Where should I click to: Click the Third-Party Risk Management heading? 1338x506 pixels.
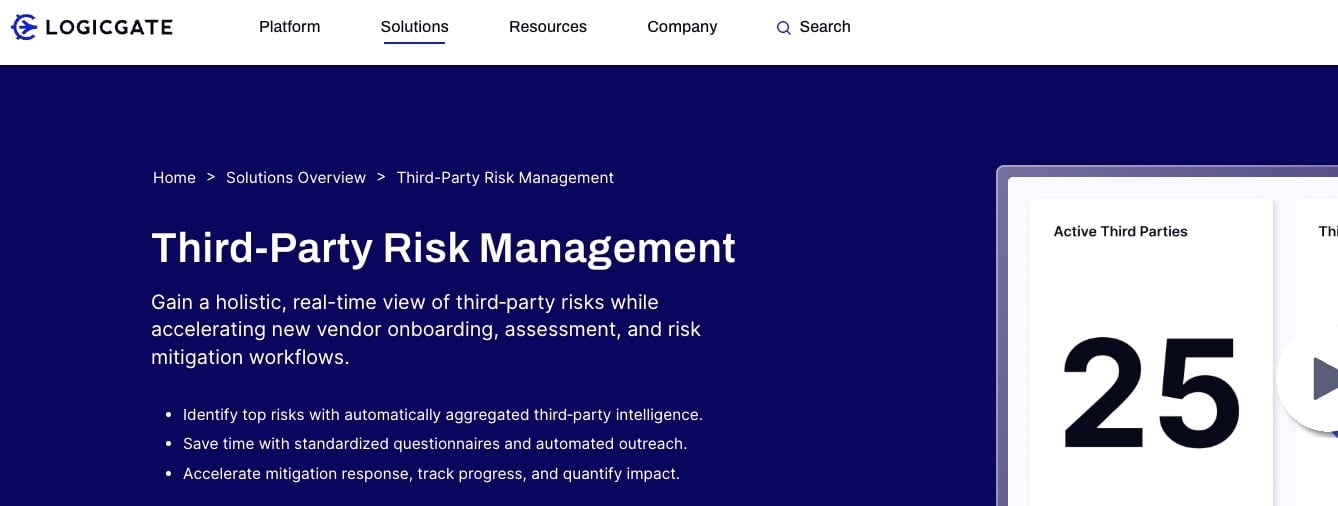443,248
